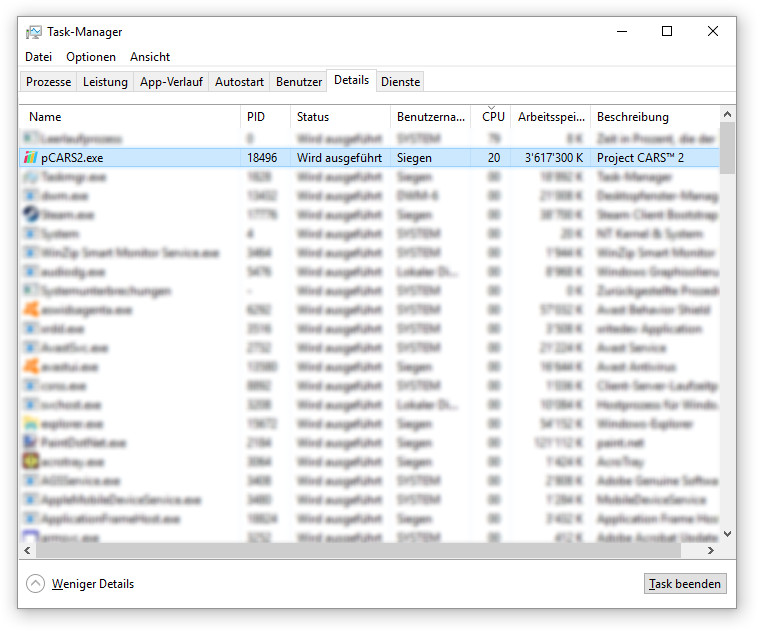
Task: Click the pCARS2.exe process icon
Action: (30, 158)
